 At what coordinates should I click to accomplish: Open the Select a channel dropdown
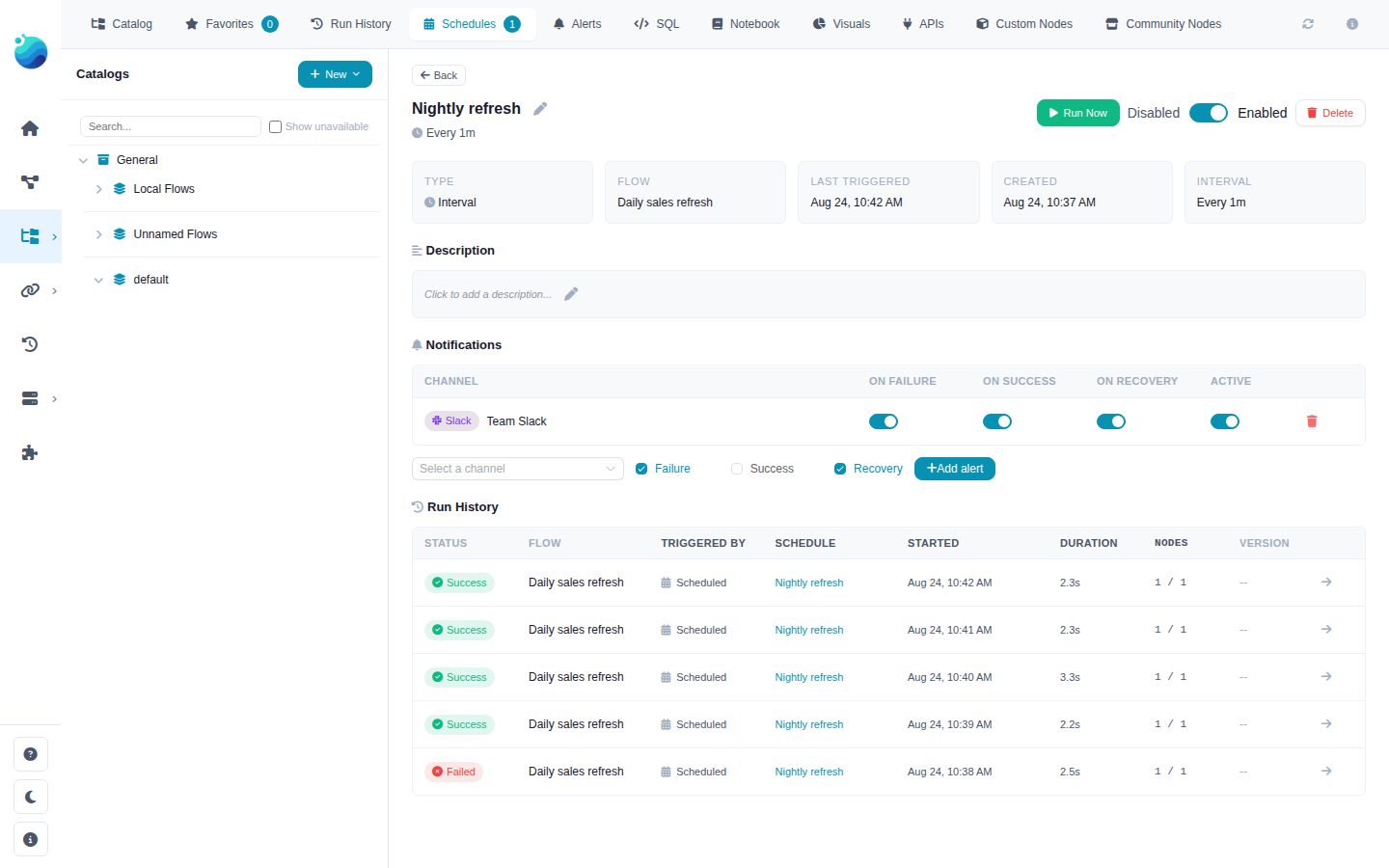(518, 469)
